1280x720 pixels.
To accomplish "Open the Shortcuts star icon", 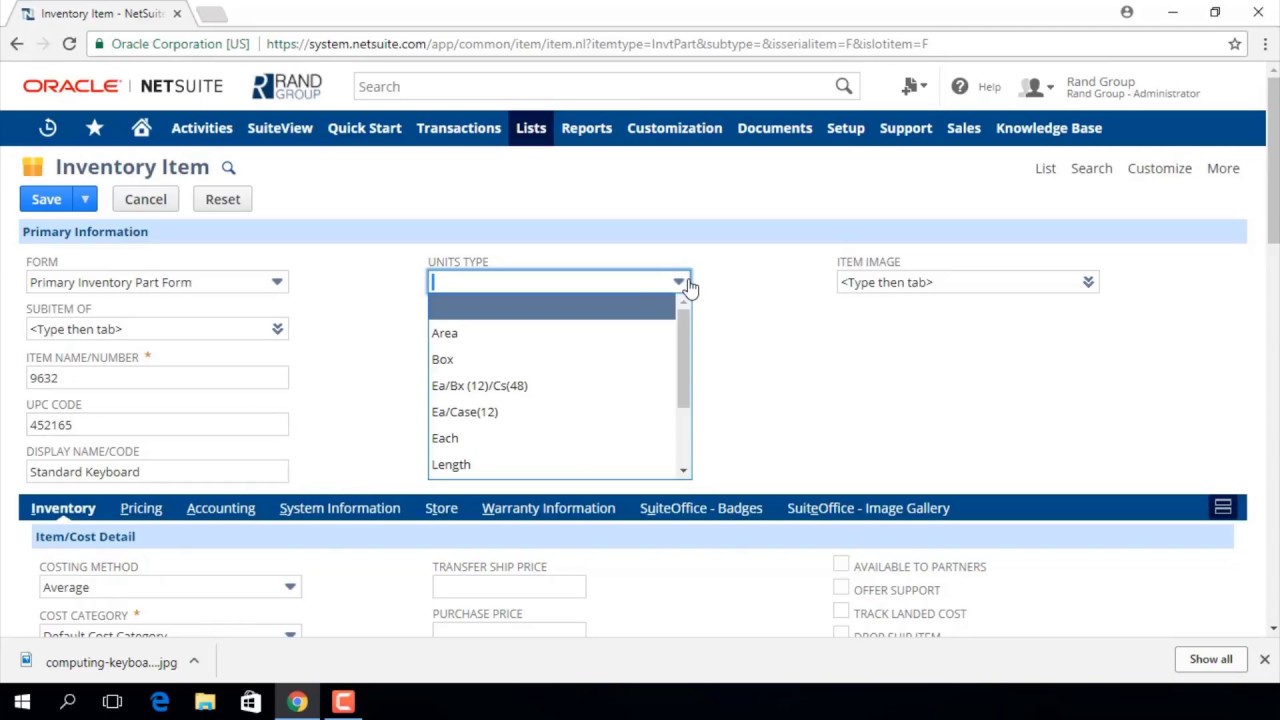I will pyautogui.click(x=94, y=128).
